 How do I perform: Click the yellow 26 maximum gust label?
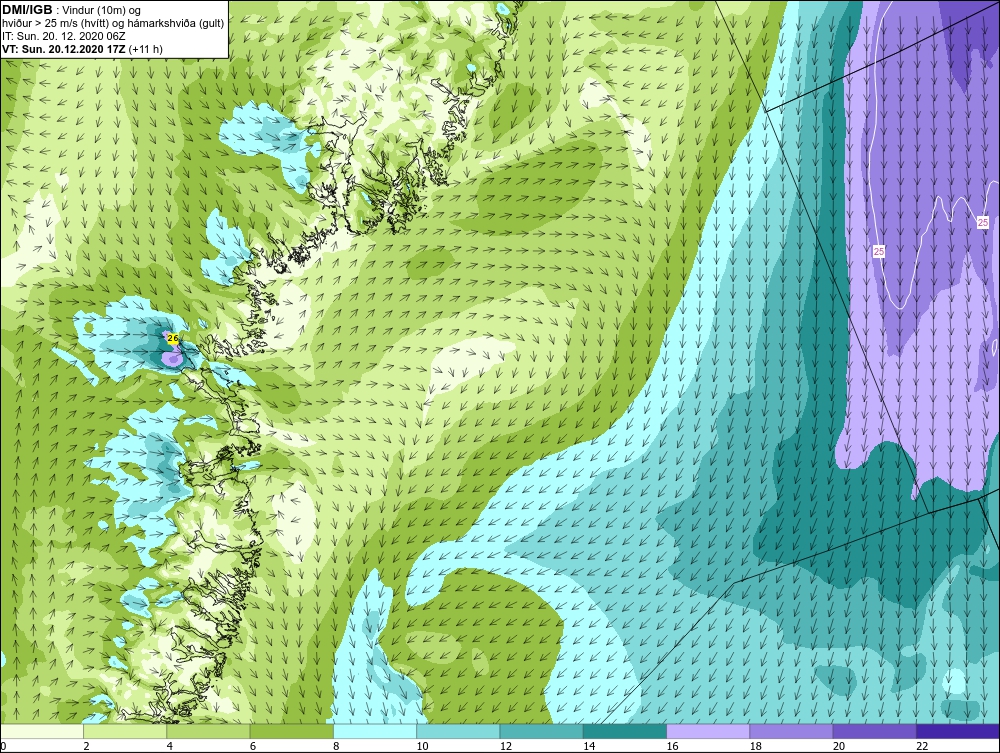pyautogui.click(x=172, y=339)
